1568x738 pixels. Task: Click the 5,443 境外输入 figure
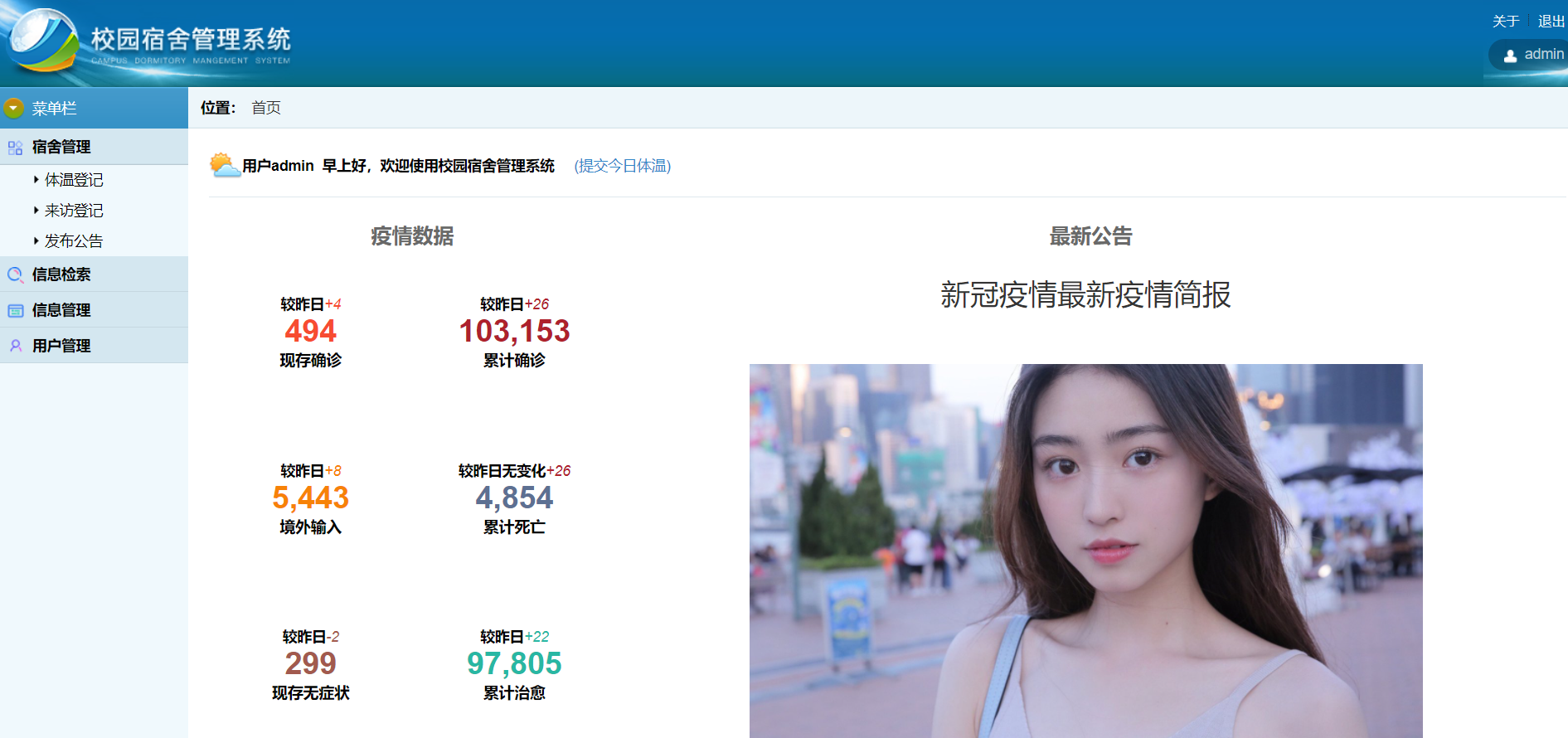coord(311,498)
